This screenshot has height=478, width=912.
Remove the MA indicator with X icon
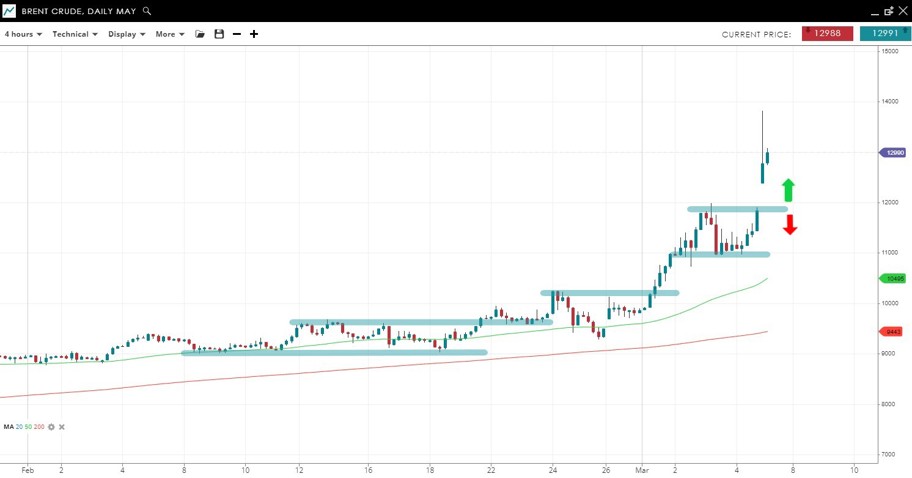(x=62, y=427)
